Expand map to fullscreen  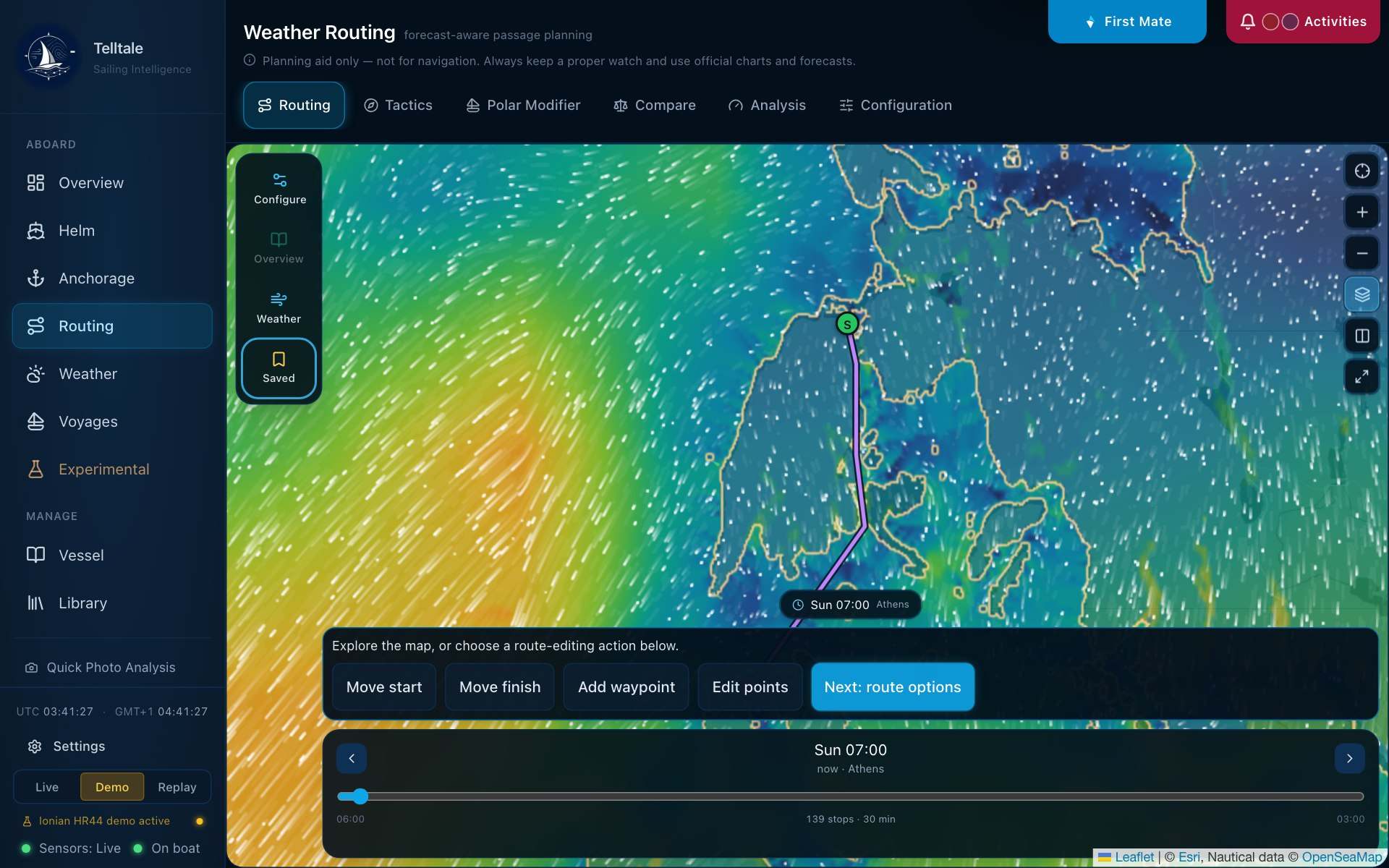pyautogui.click(x=1362, y=377)
